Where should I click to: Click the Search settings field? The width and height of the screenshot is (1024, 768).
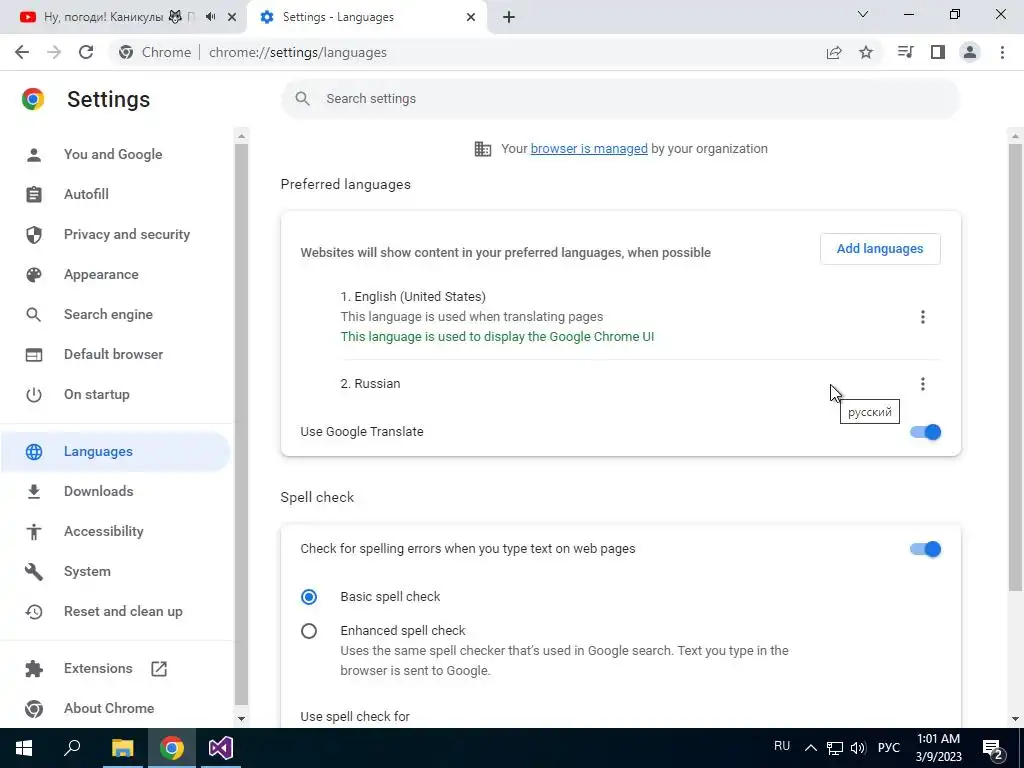pyautogui.click(x=620, y=99)
